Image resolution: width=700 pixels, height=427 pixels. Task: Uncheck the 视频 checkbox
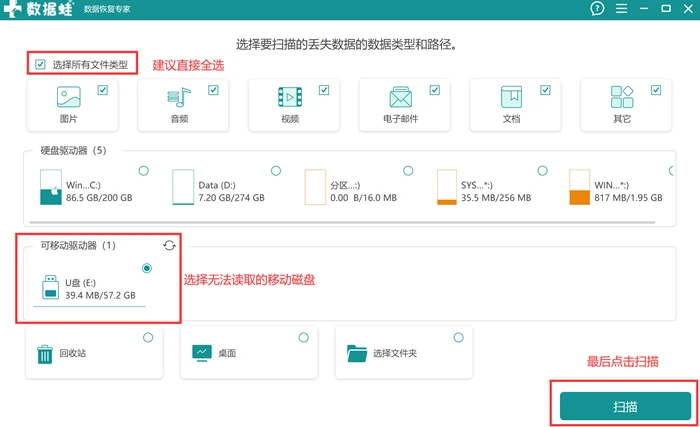[324, 90]
